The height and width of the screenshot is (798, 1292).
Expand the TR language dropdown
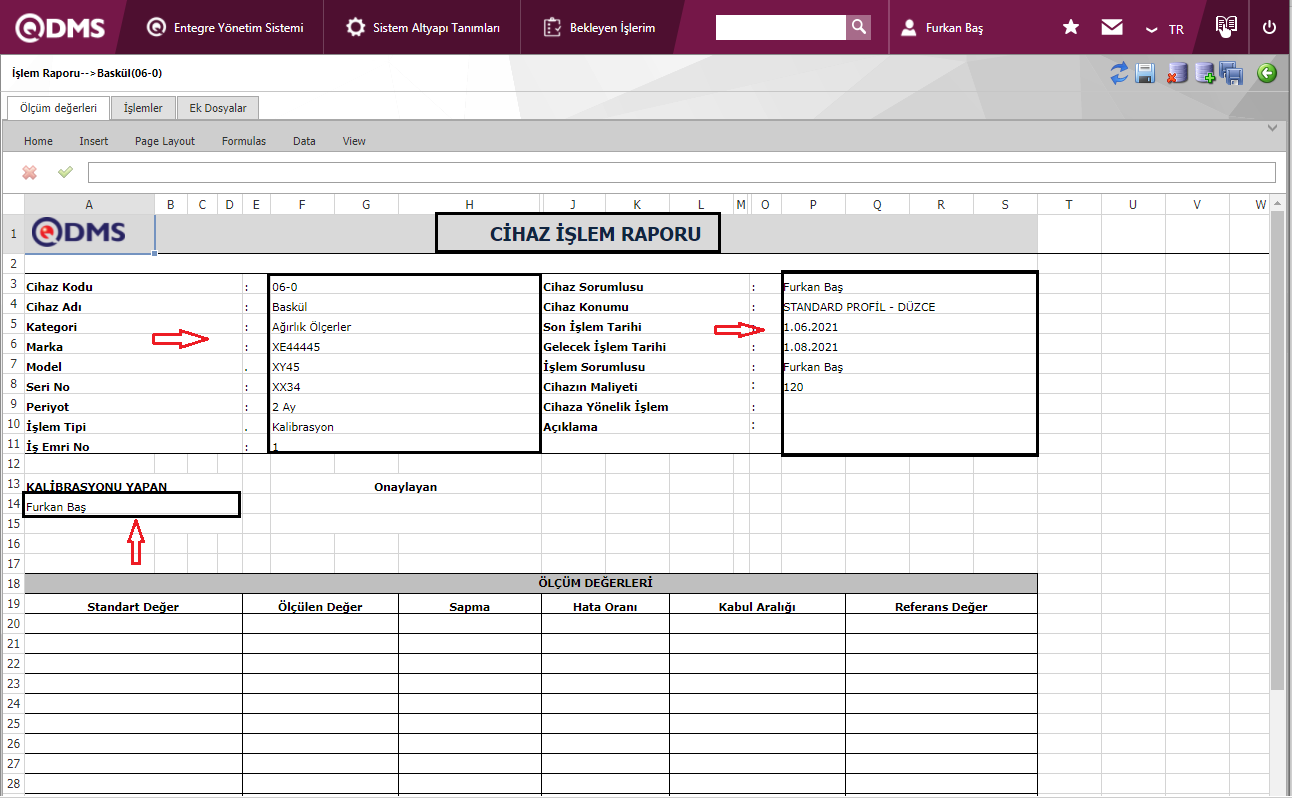coord(1165,29)
